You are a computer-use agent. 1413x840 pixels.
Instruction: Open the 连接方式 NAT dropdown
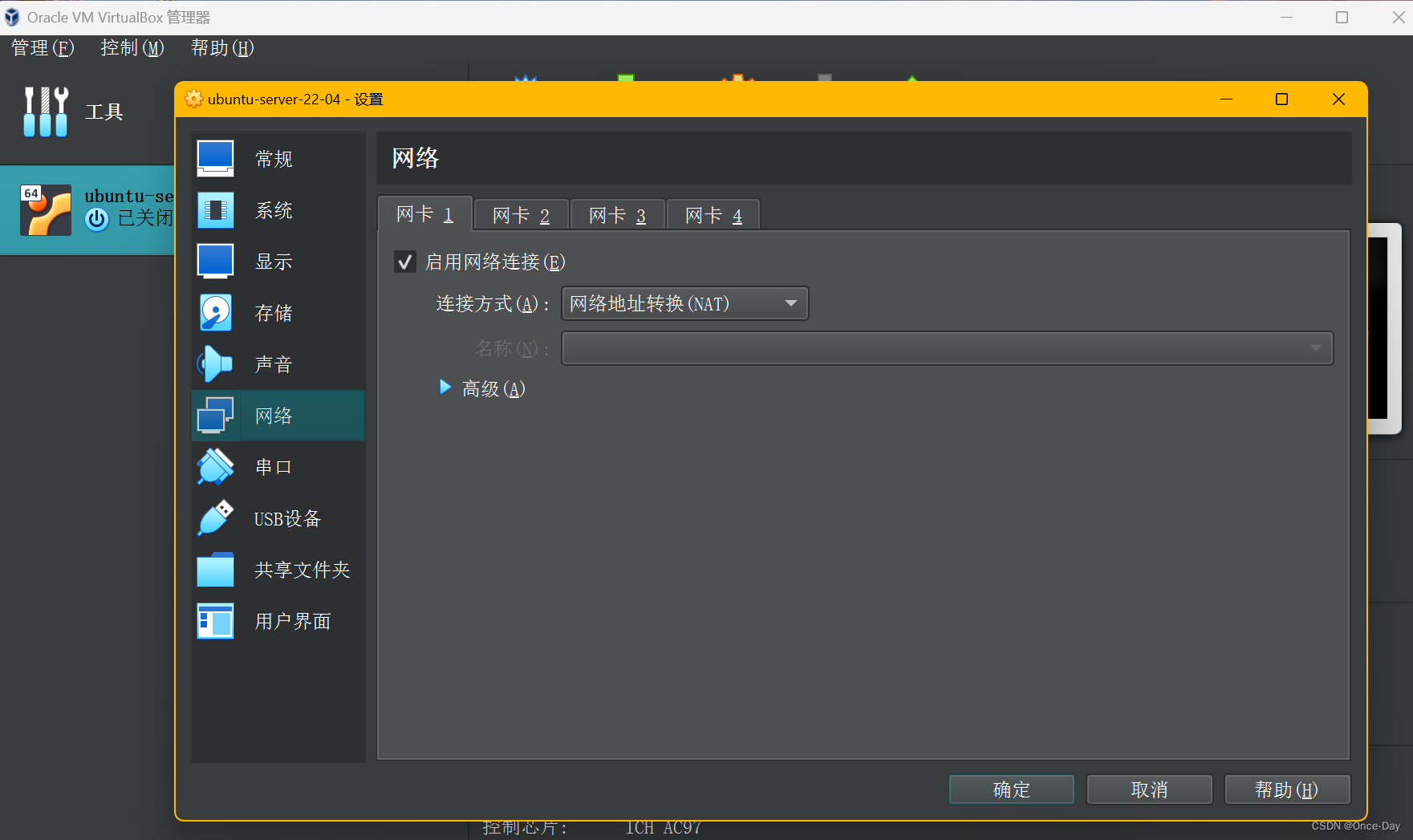pyautogui.click(x=684, y=303)
